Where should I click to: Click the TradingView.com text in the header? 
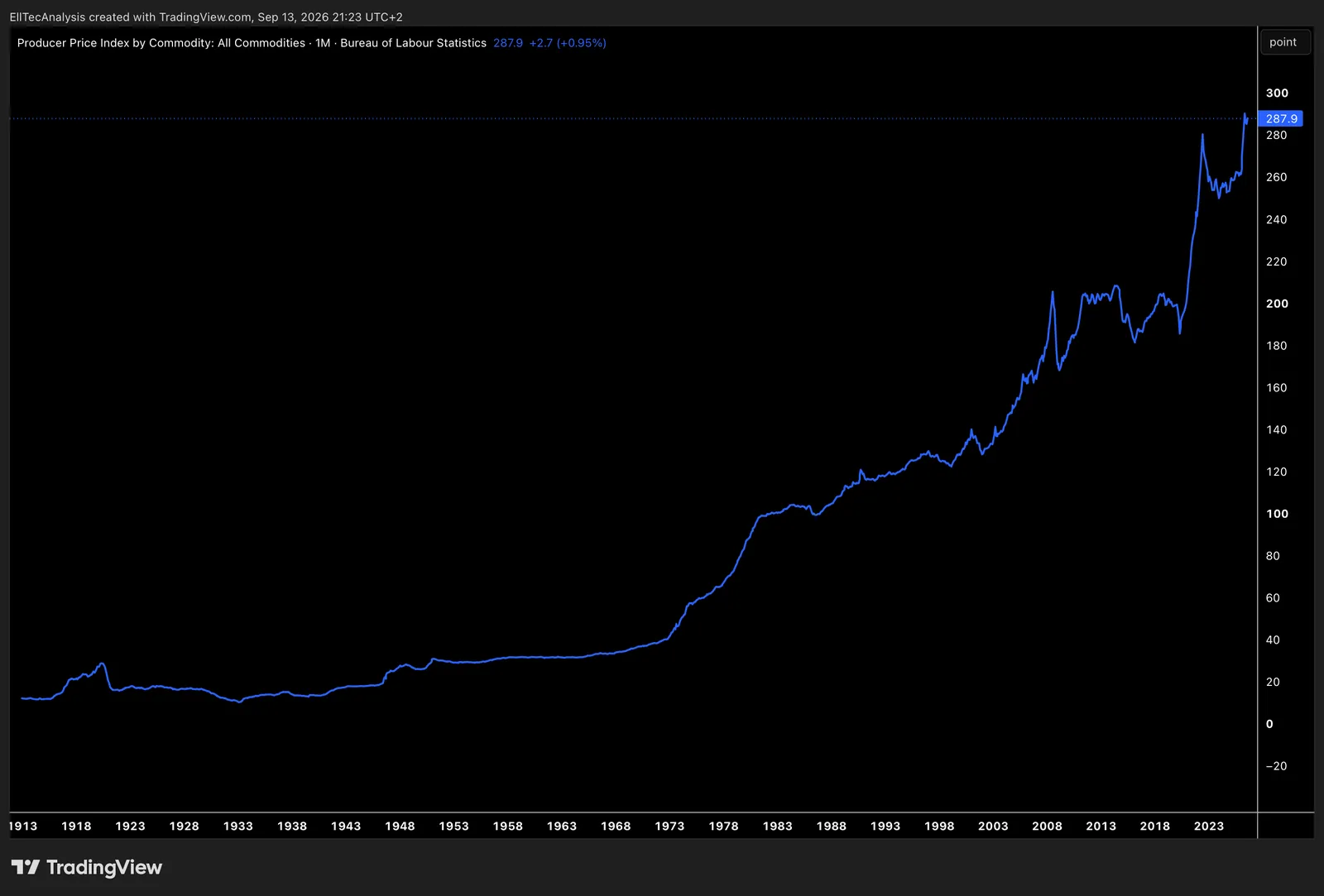click(x=205, y=17)
